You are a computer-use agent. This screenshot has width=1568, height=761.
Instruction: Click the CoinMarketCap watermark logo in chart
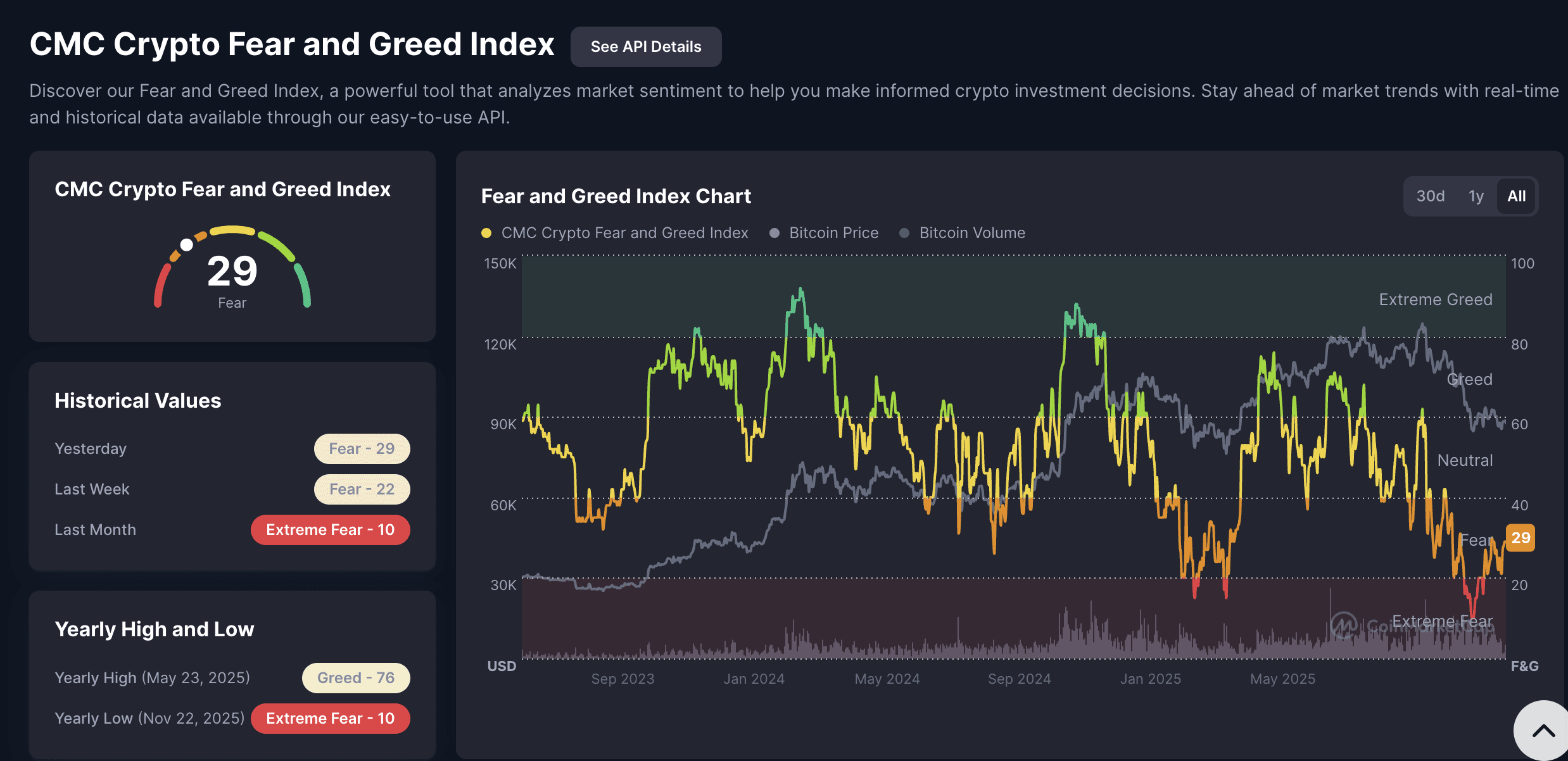tap(1343, 626)
